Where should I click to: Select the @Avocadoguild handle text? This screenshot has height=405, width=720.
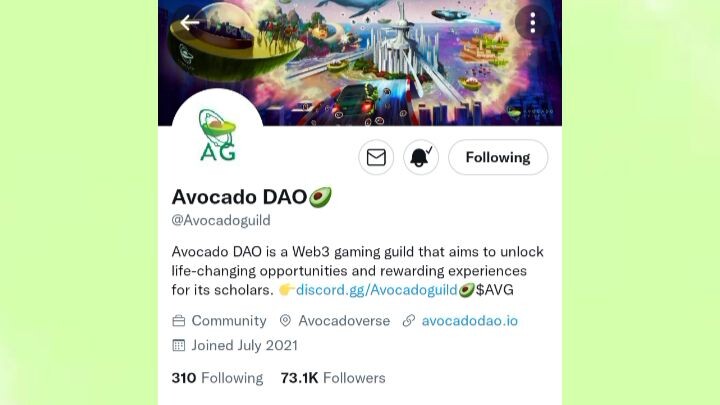[x=221, y=220]
